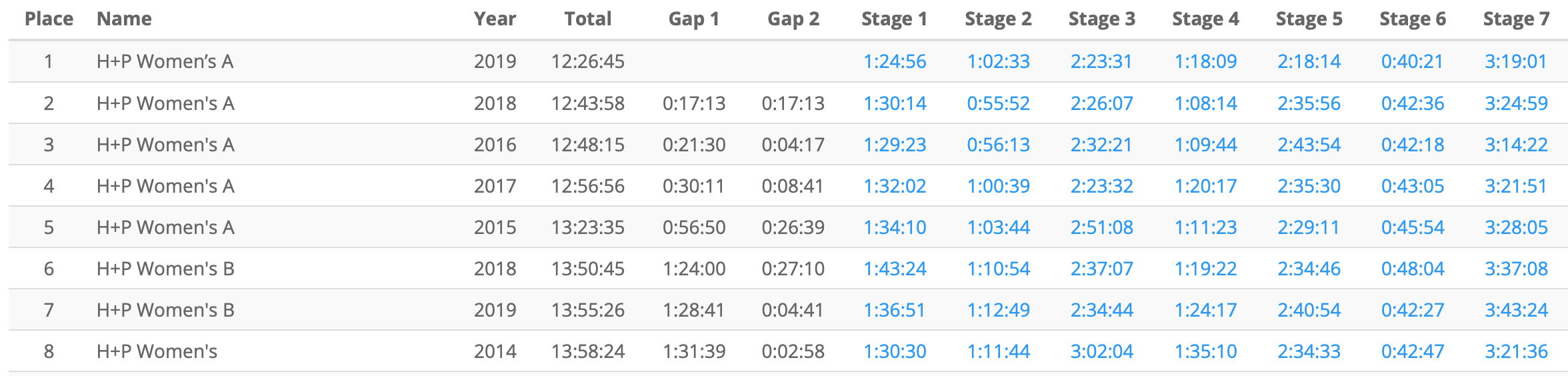
Task: Open the Stage 7 time 3:43:24 link
Action: coord(1516,310)
